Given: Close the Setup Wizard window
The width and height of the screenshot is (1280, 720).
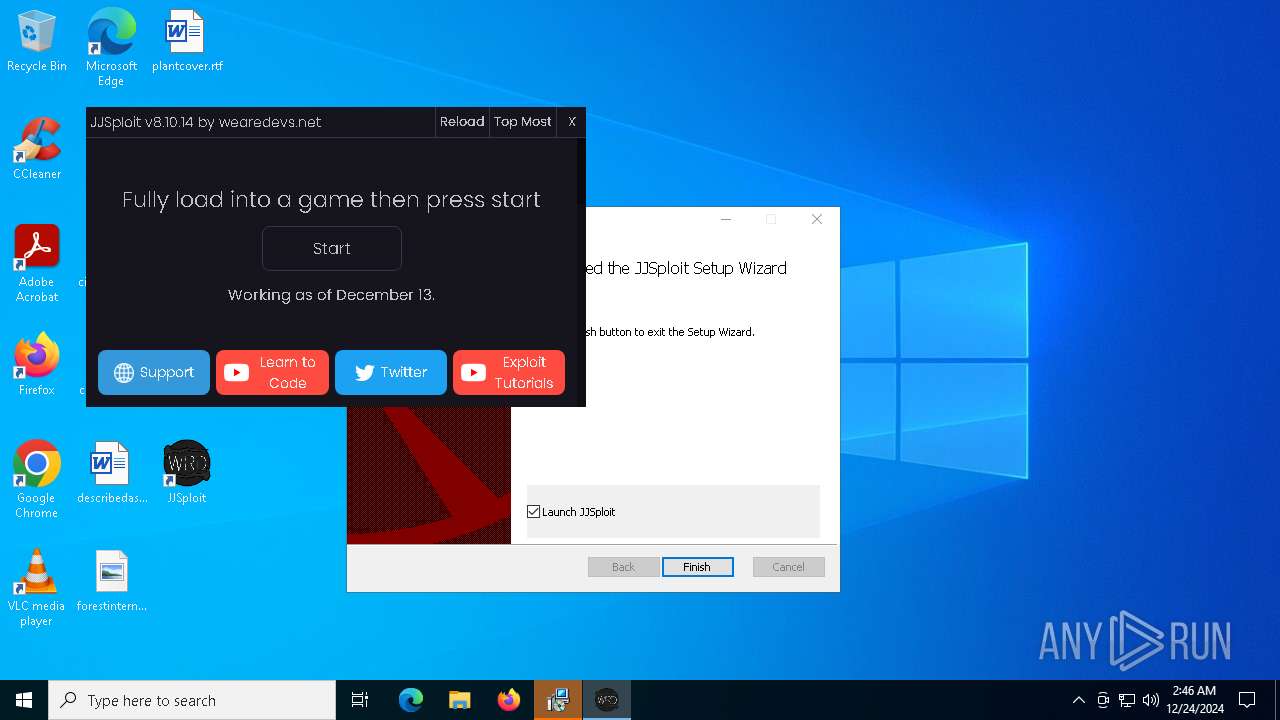Looking at the screenshot, I should pyautogui.click(x=817, y=219).
